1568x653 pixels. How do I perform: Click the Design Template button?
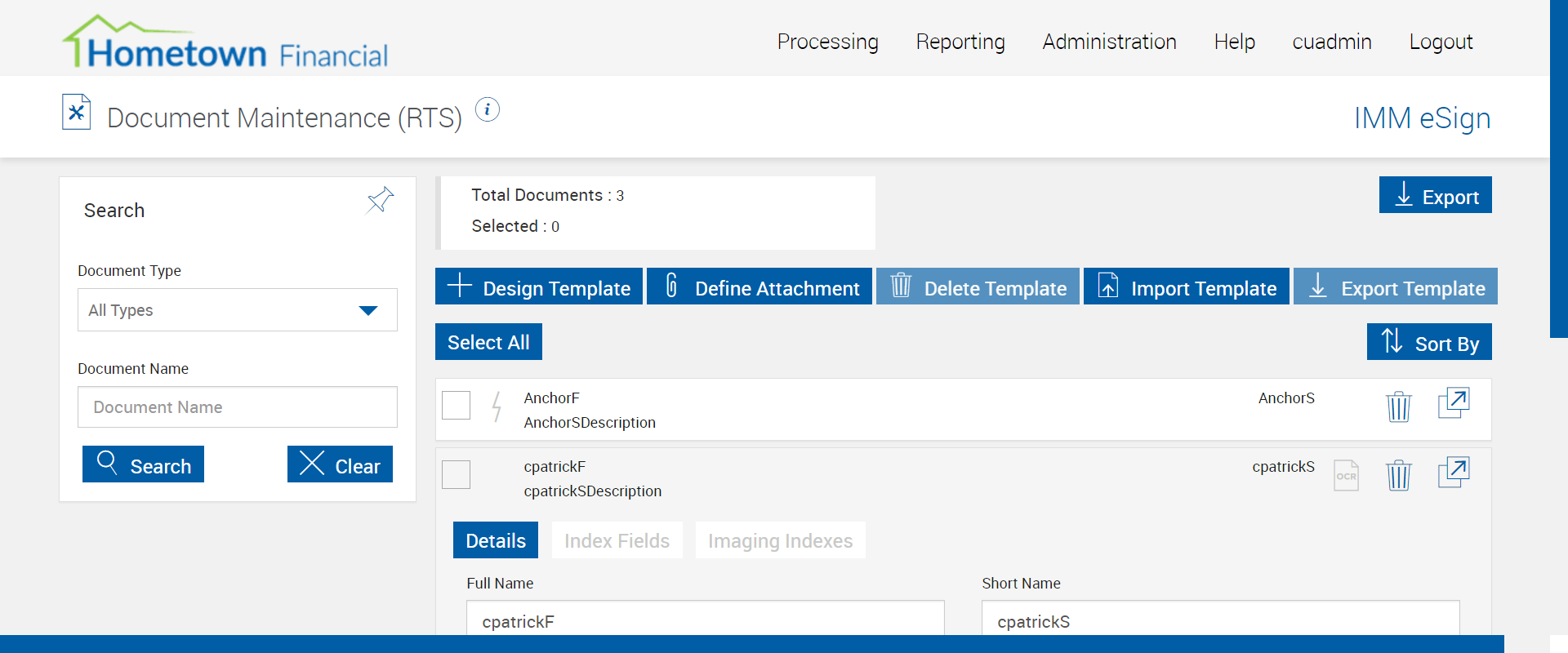(538, 287)
